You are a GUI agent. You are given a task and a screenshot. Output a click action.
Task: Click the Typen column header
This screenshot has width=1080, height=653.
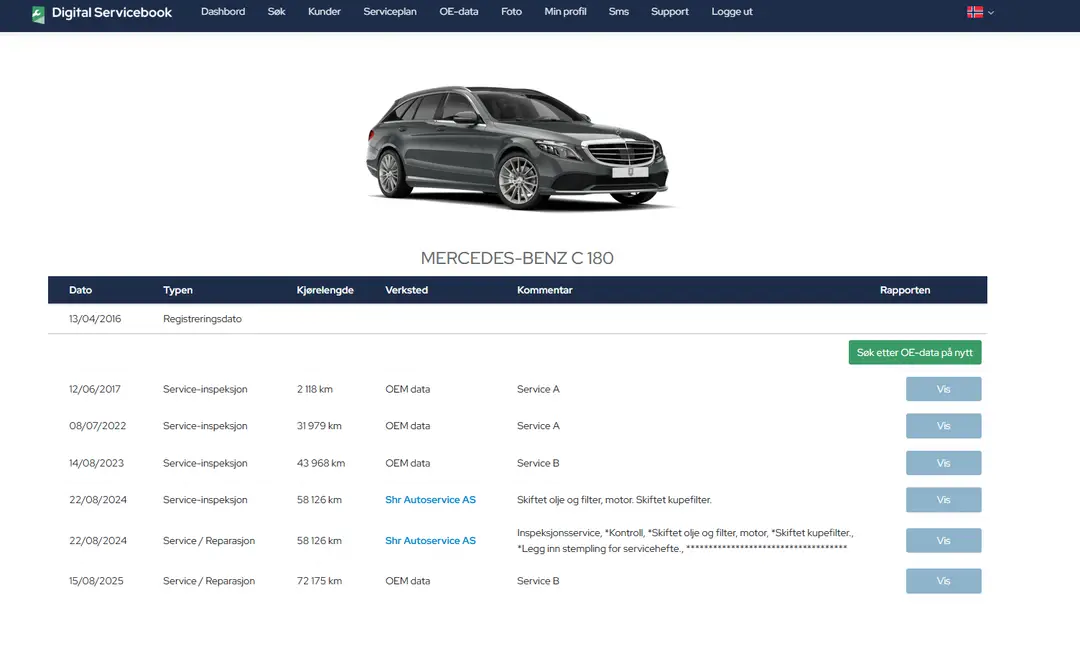(178, 290)
